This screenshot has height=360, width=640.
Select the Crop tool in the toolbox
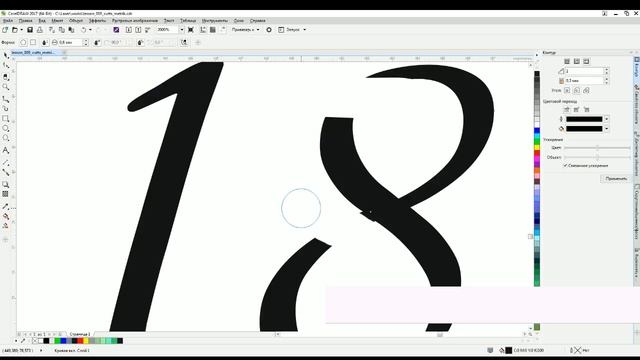point(6,77)
